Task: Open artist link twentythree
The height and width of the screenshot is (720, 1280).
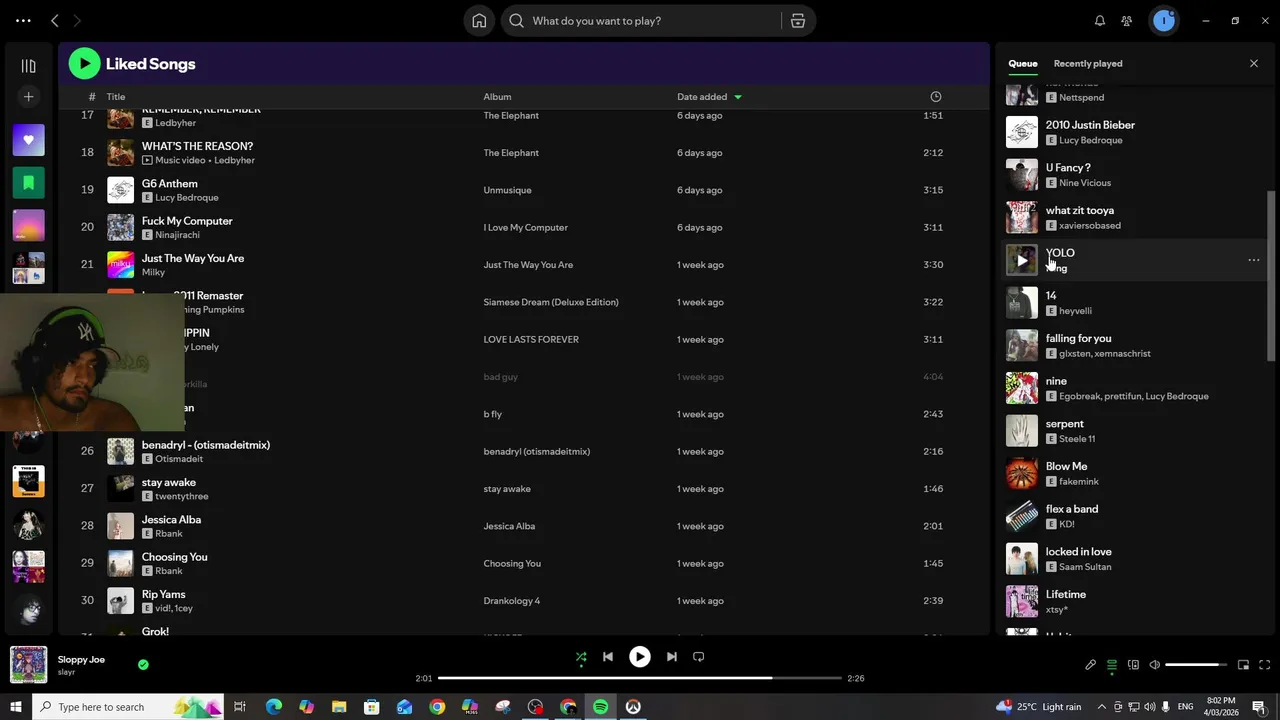Action: pyautogui.click(x=182, y=497)
